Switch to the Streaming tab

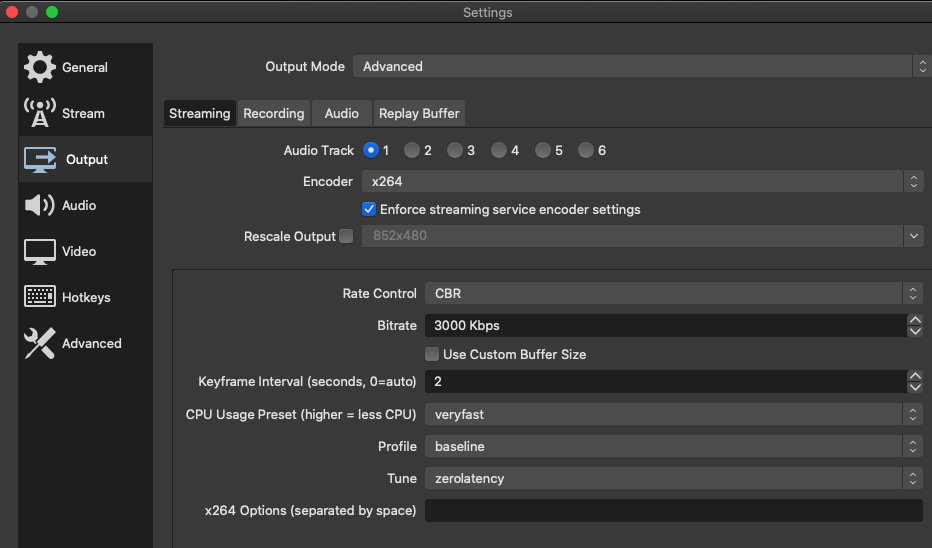point(200,114)
